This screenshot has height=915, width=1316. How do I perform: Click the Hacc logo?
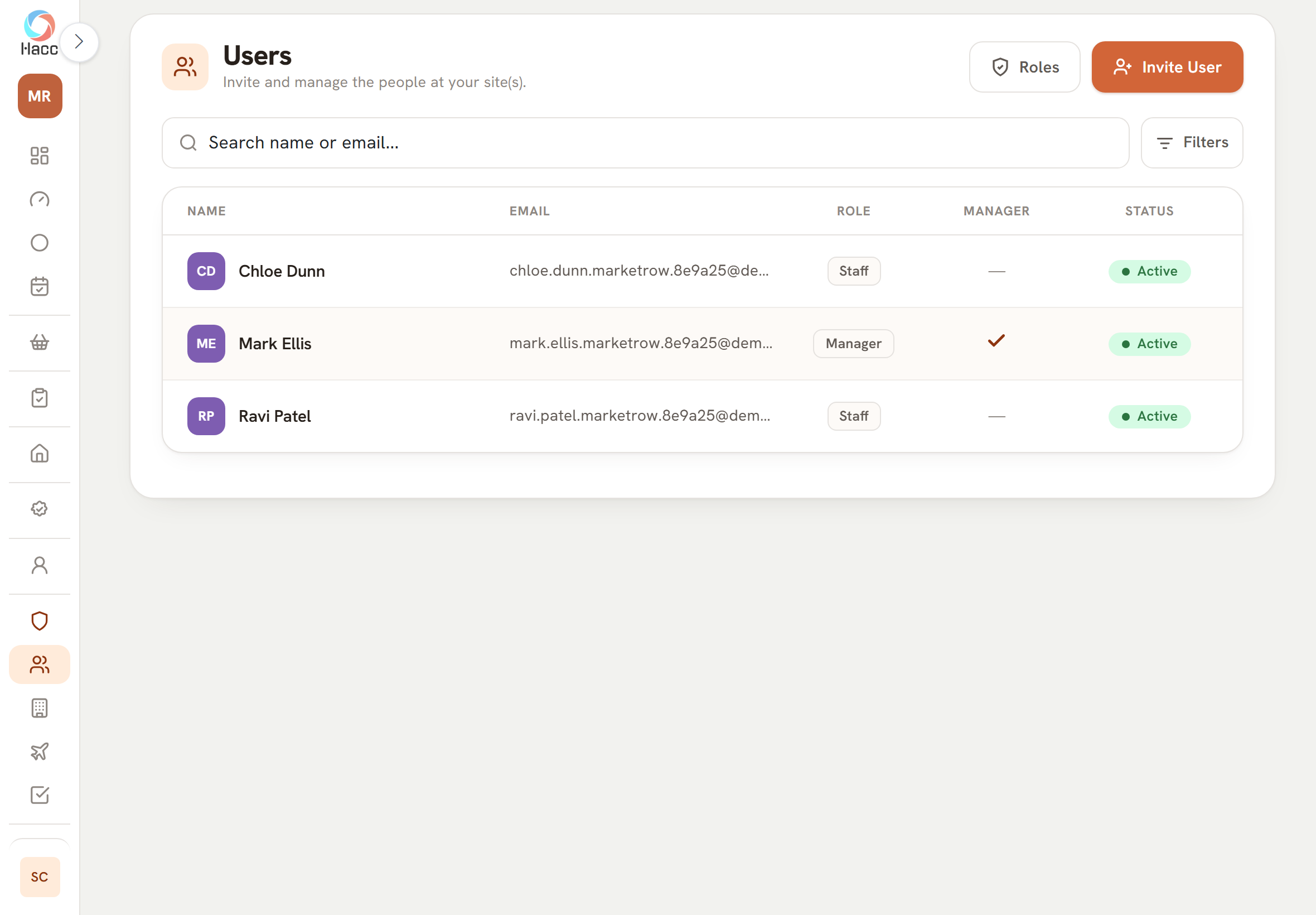(x=40, y=33)
